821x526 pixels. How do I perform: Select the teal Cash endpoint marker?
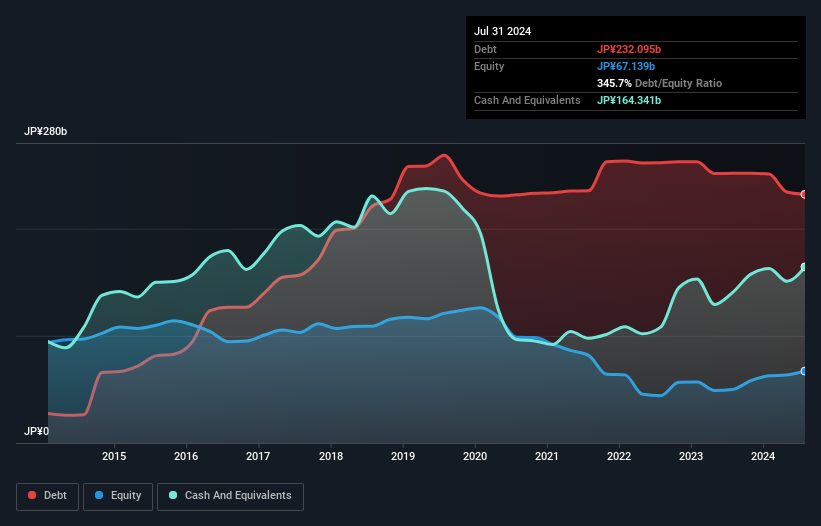(x=804, y=267)
